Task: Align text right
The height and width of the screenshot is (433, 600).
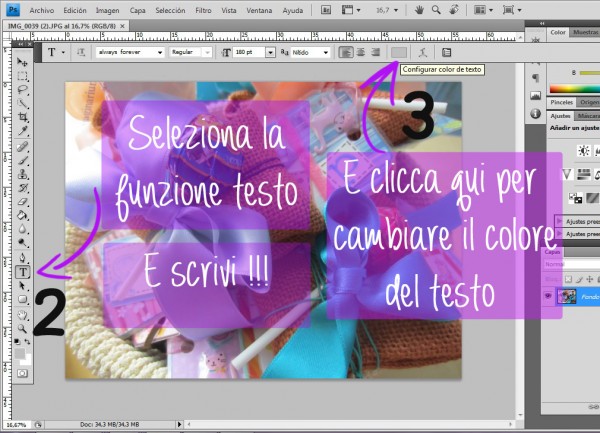Action: click(376, 52)
